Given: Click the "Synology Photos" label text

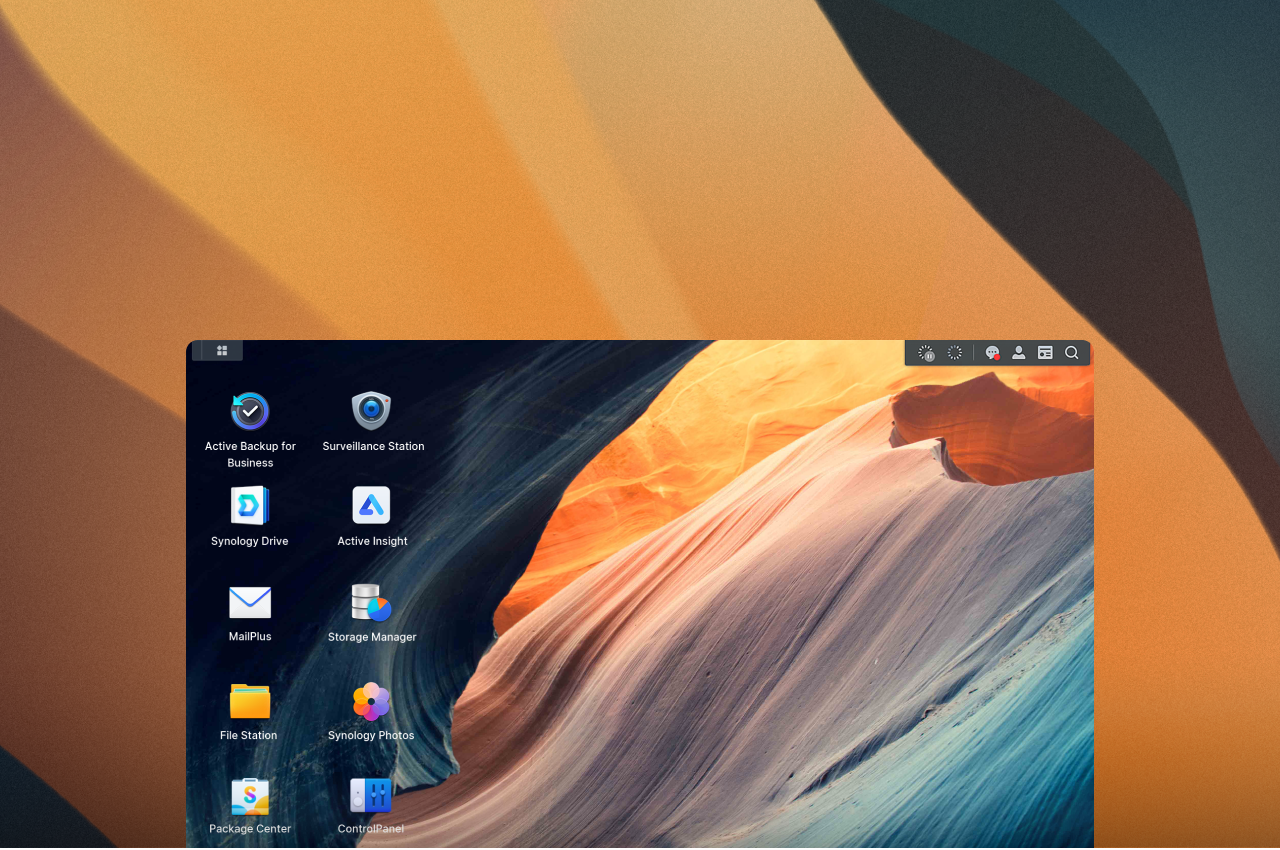Looking at the screenshot, I should tap(371, 735).
